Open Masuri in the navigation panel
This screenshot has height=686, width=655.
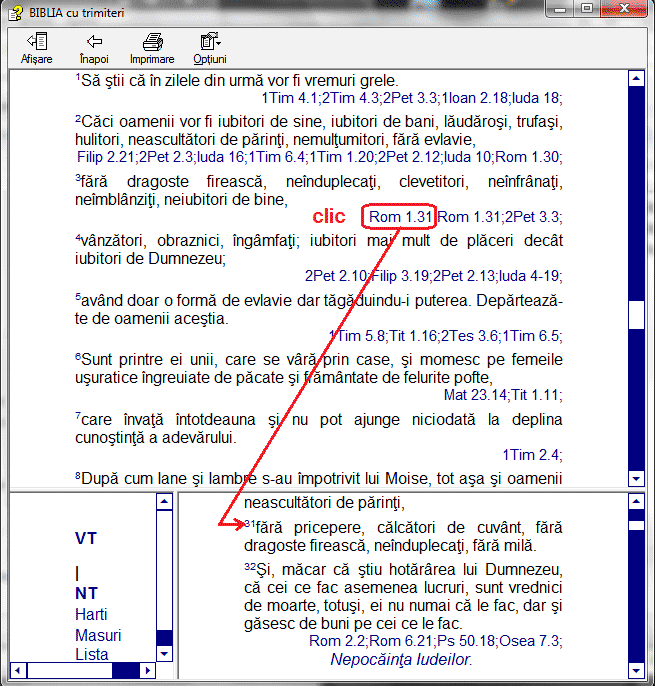[98, 635]
